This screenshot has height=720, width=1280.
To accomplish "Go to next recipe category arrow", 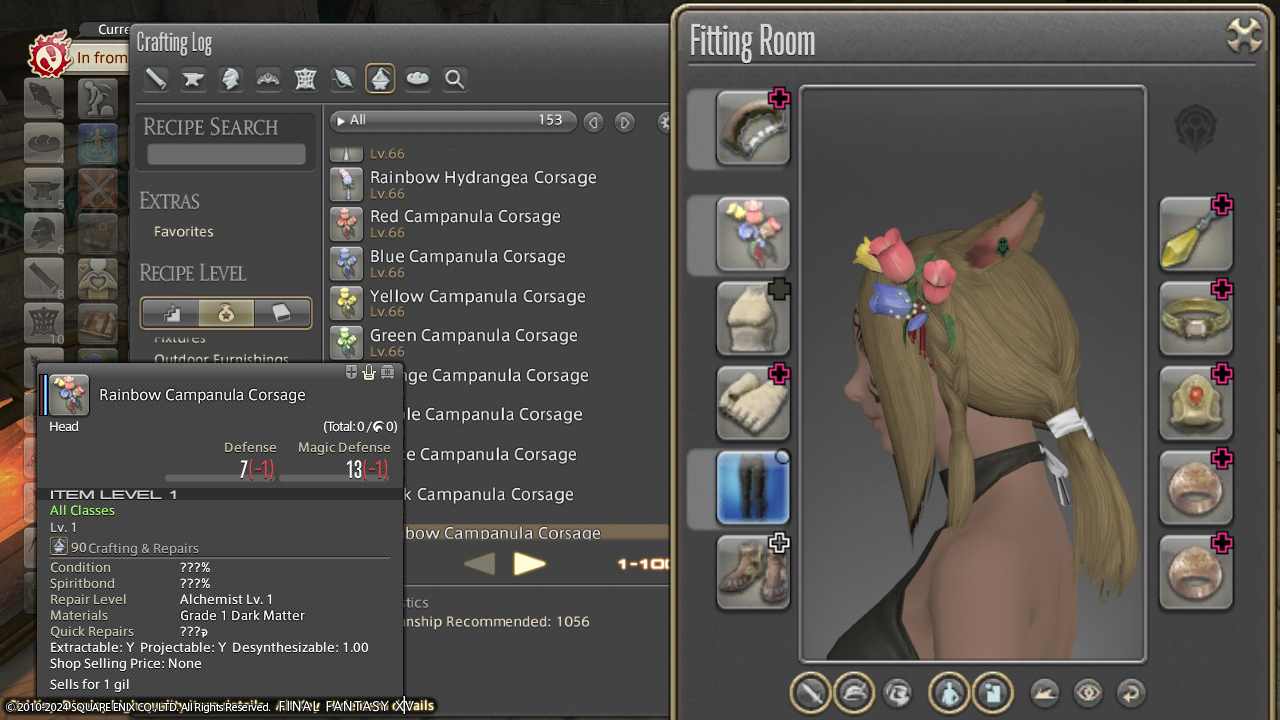I will (x=625, y=122).
